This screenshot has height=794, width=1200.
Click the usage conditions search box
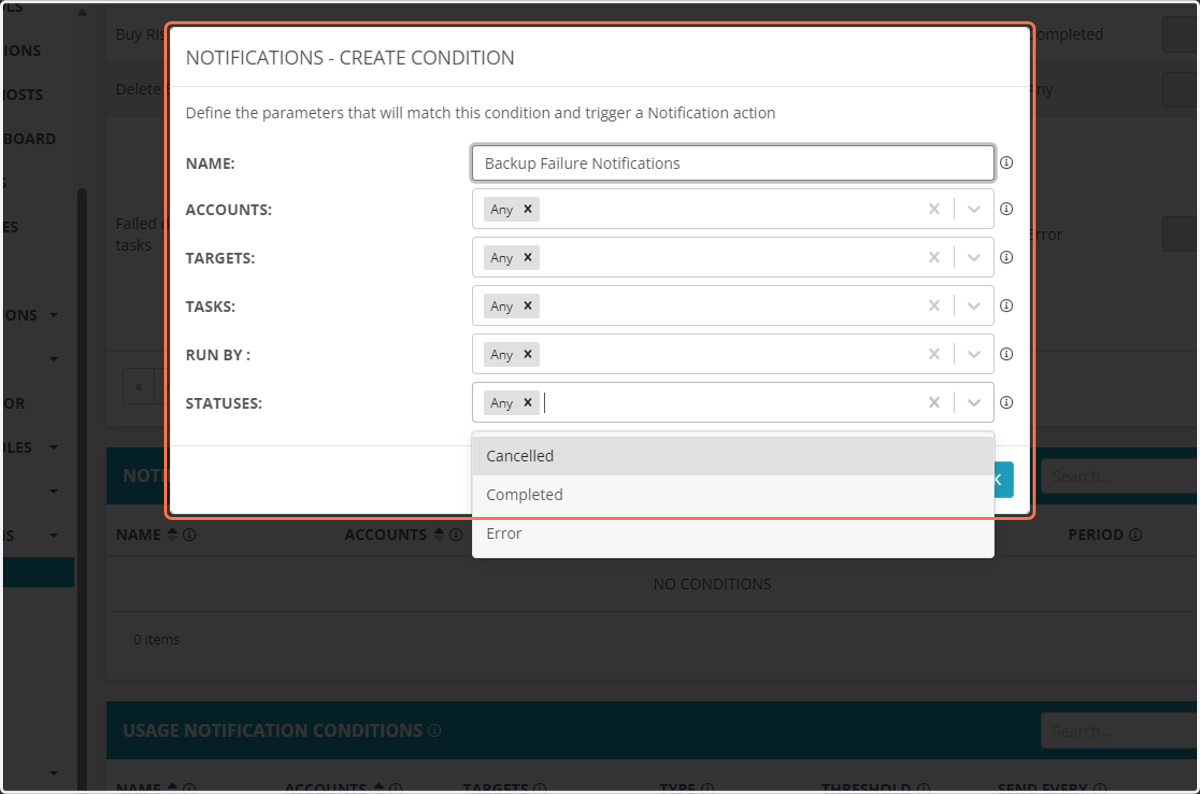(x=1118, y=731)
